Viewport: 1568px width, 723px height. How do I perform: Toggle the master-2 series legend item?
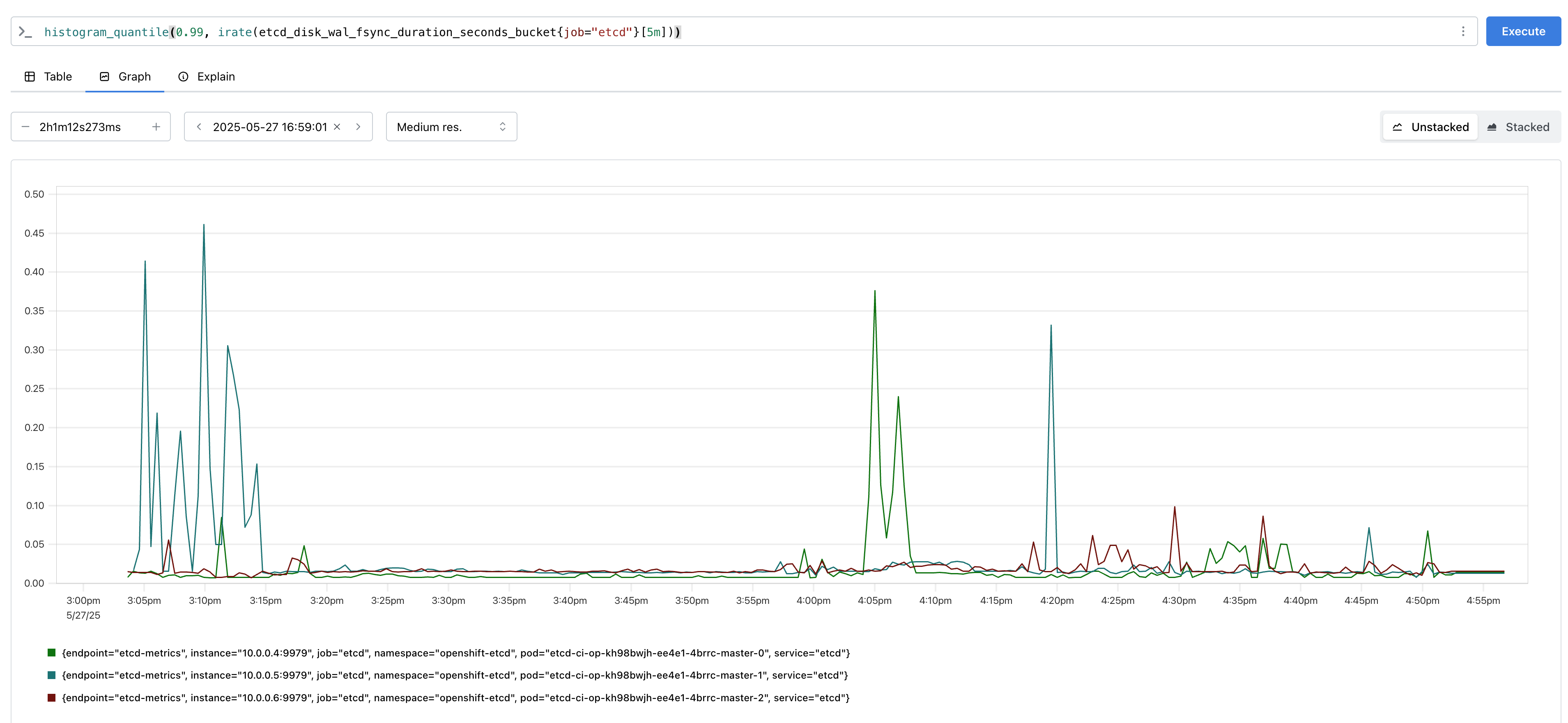coord(455,698)
